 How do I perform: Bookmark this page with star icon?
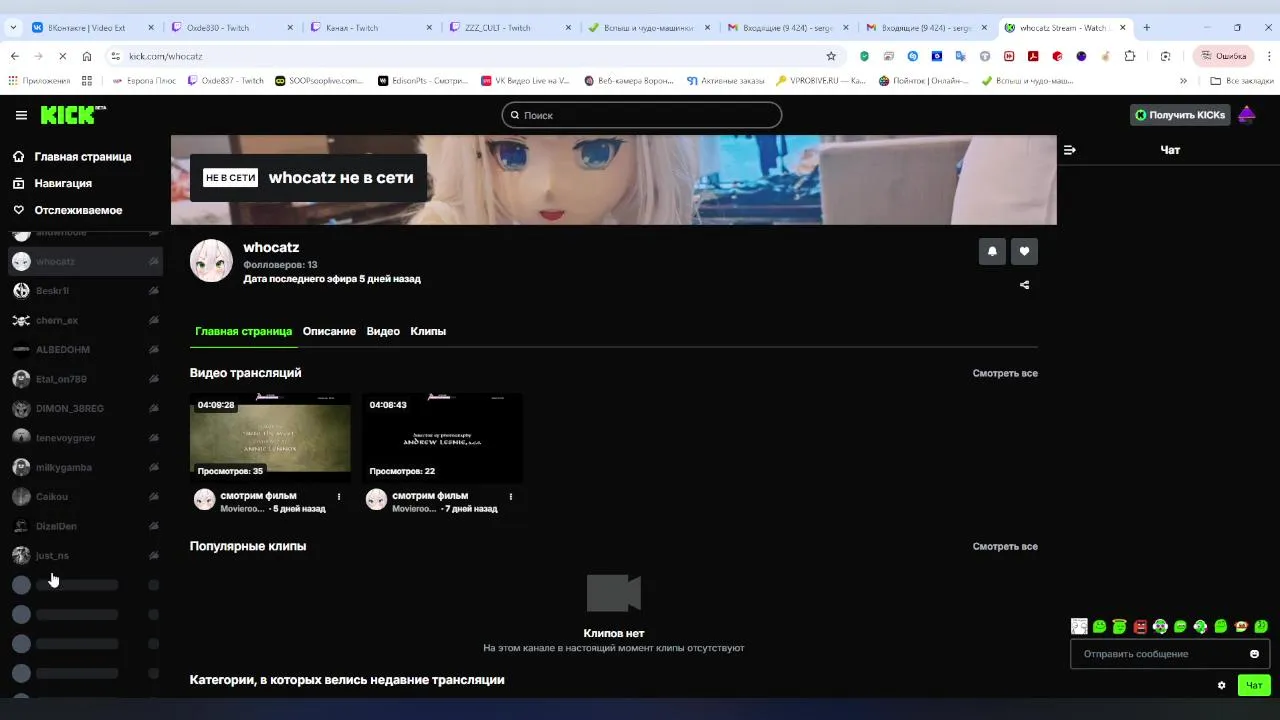pyautogui.click(x=830, y=57)
